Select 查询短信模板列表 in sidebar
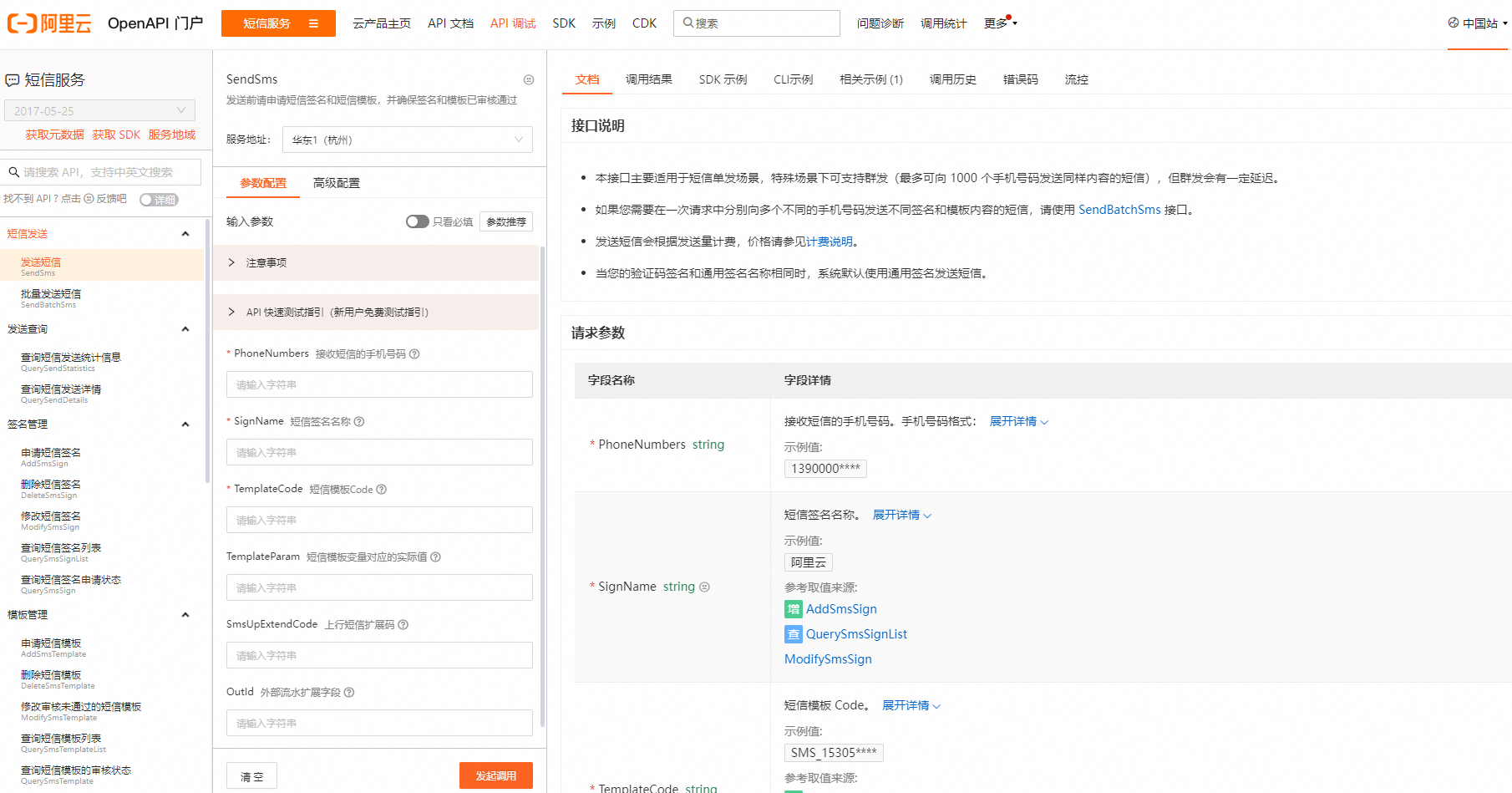Viewport: 1512px width, 793px height. [102, 743]
